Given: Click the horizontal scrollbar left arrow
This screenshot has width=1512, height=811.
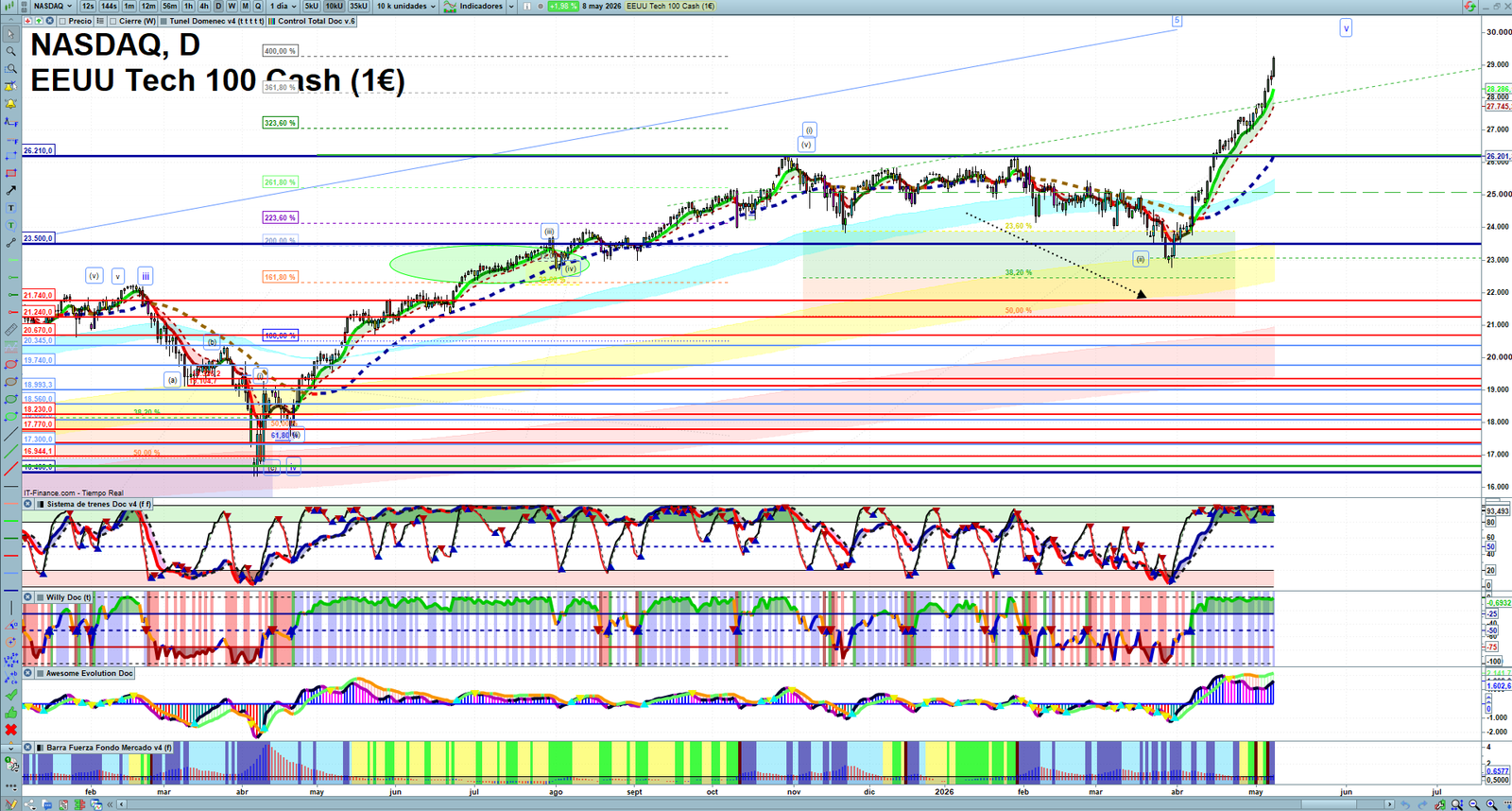Looking at the screenshot, I should pos(122,804).
